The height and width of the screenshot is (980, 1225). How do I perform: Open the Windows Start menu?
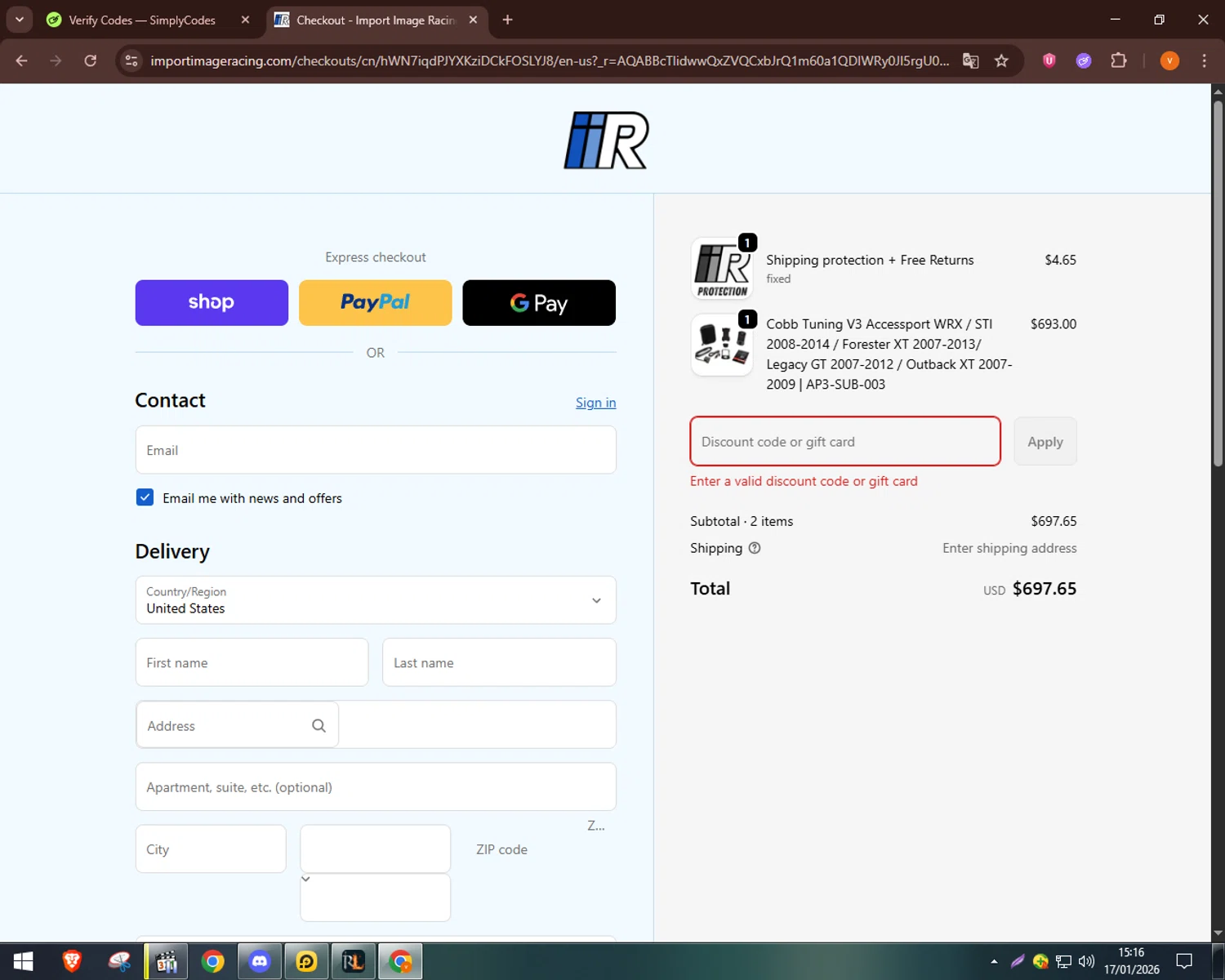23,961
